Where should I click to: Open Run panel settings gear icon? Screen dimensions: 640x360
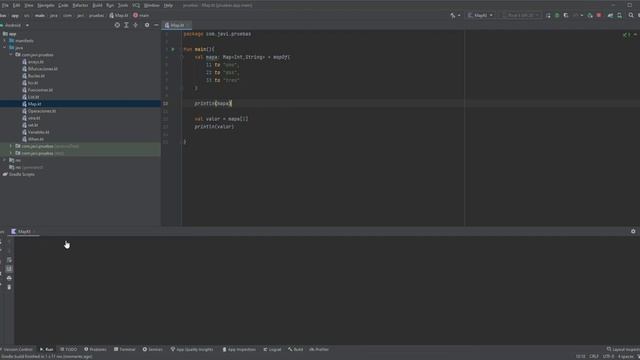[x=633, y=231]
